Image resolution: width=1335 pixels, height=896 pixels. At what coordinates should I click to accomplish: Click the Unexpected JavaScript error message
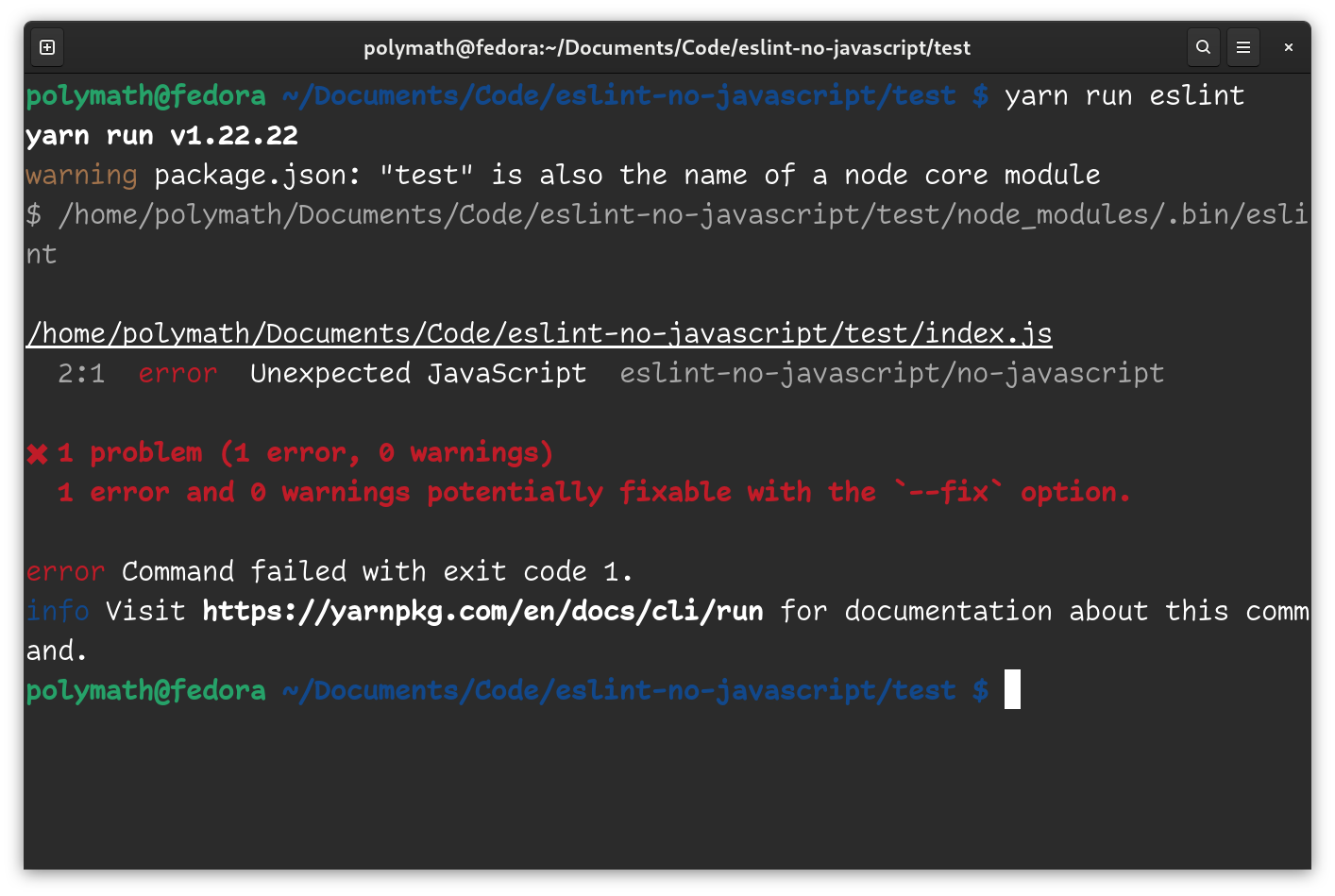(415, 372)
